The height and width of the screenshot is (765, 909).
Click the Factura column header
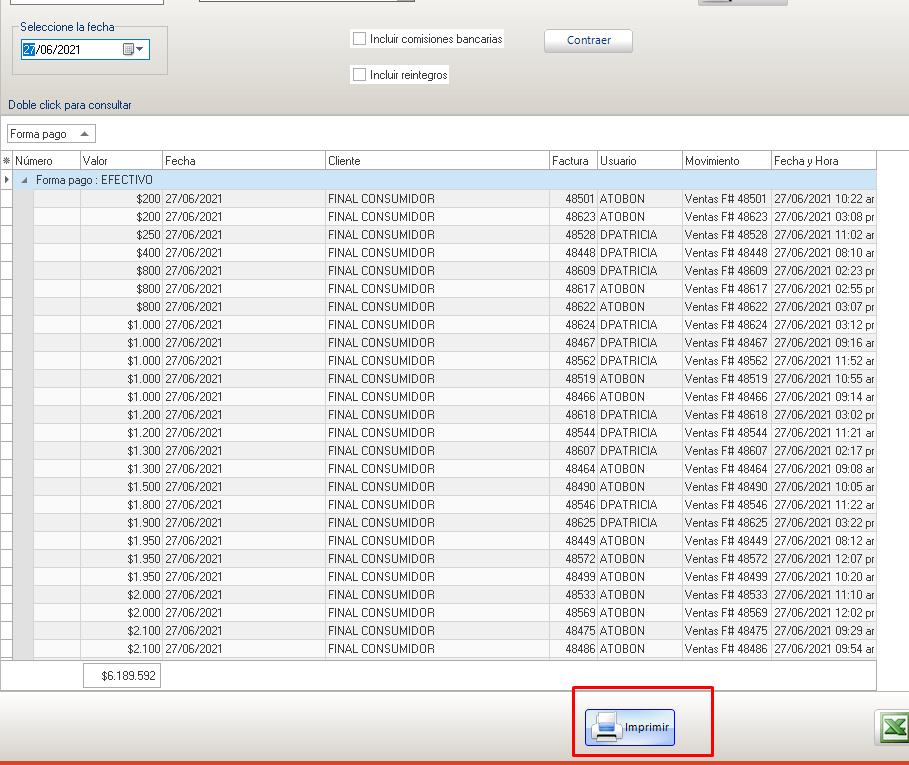[571, 161]
